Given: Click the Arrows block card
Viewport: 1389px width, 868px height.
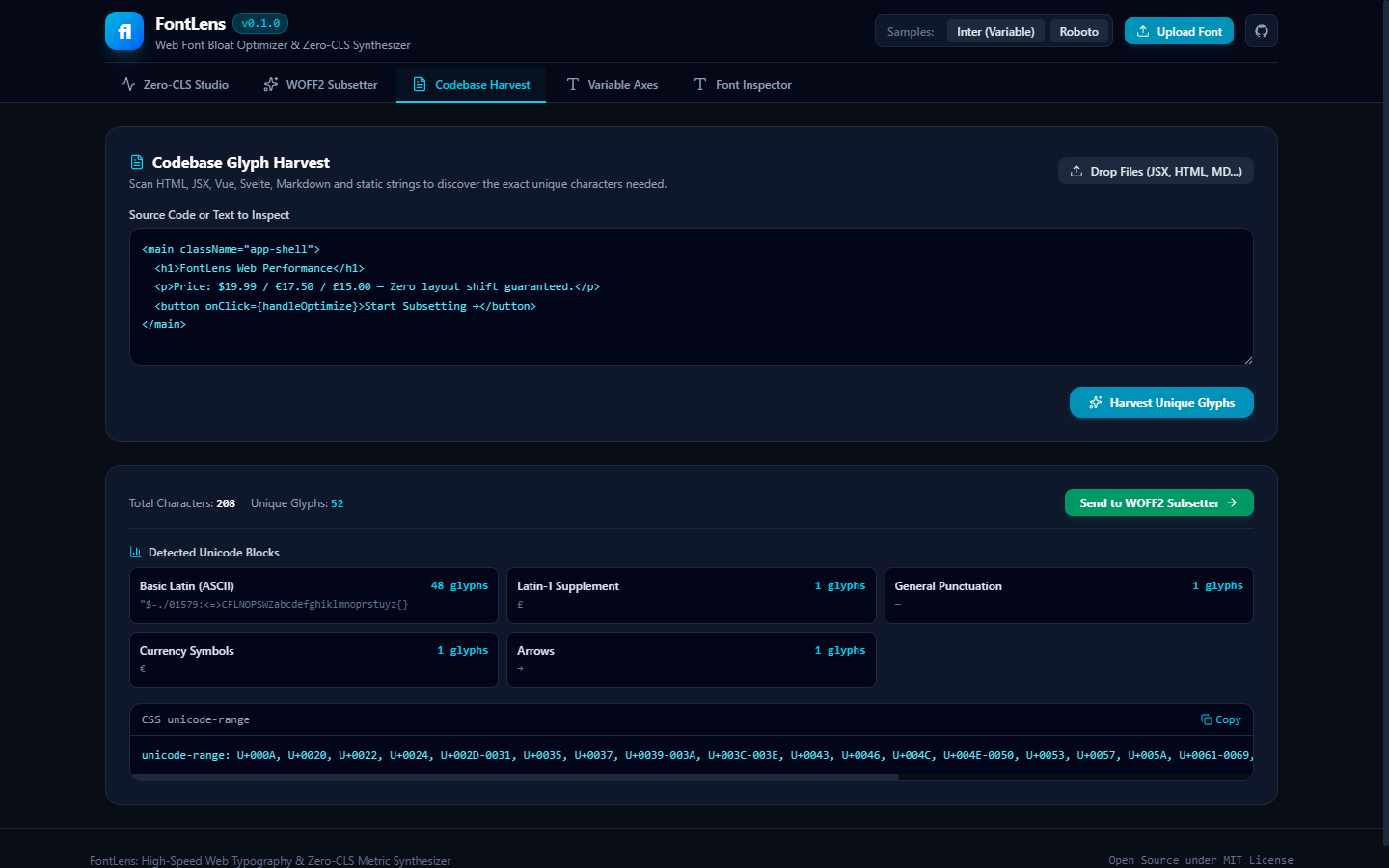Looking at the screenshot, I should point(691,660).
